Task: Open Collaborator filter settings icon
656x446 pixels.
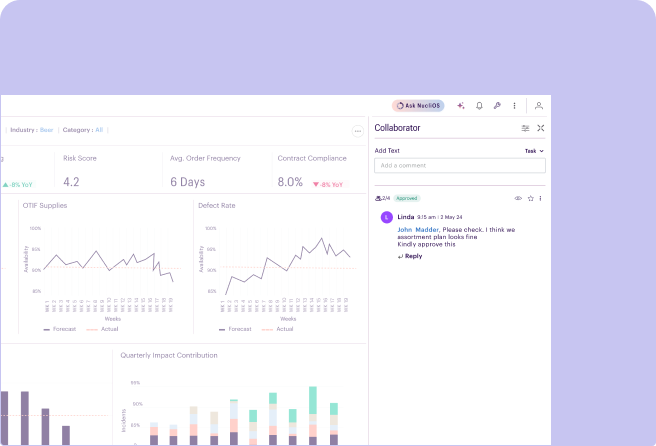Action: pos(525,128)
